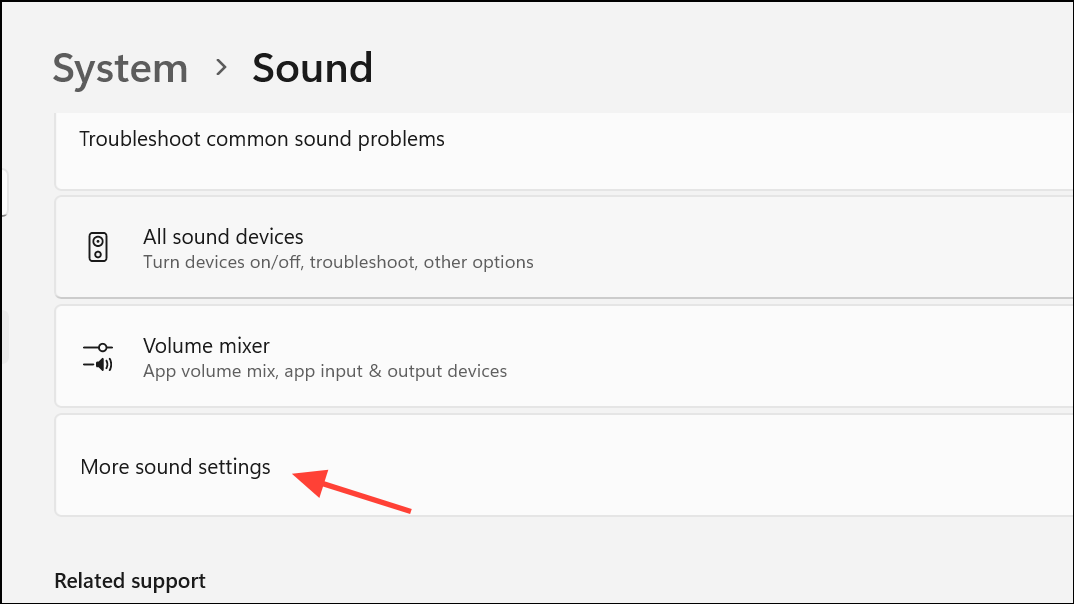Click the navigation pane edge on the left
Viewport: 1074px width, 604px height.
[x=5, y=192]
